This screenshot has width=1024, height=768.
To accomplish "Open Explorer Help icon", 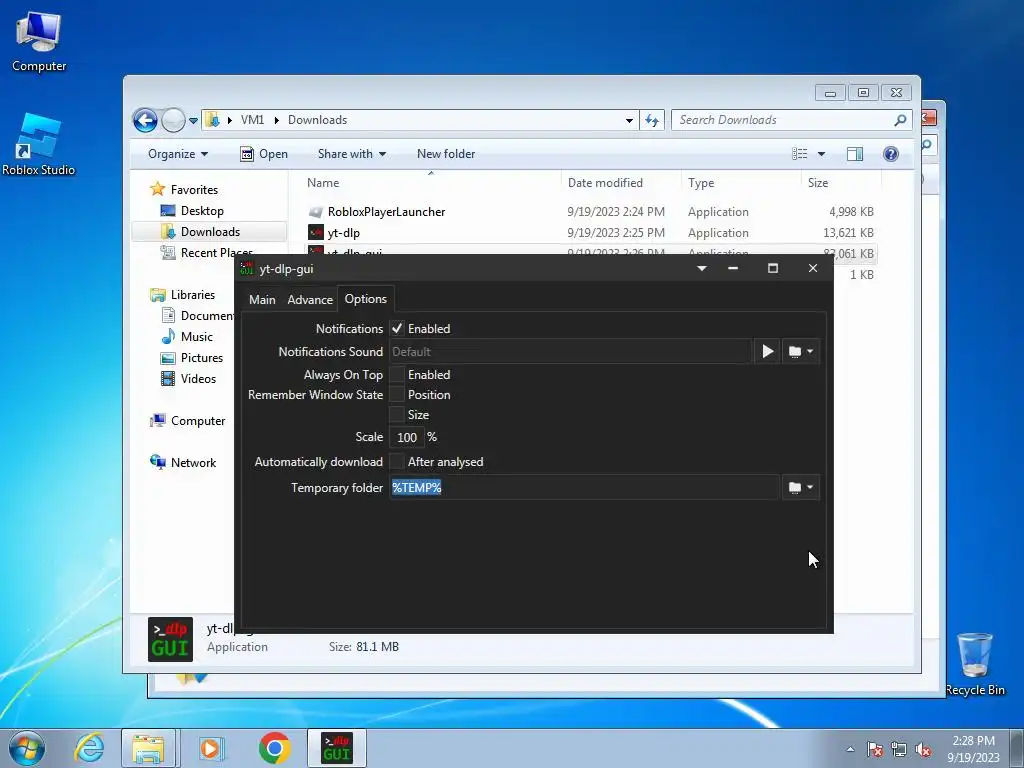I will [891, 154].
